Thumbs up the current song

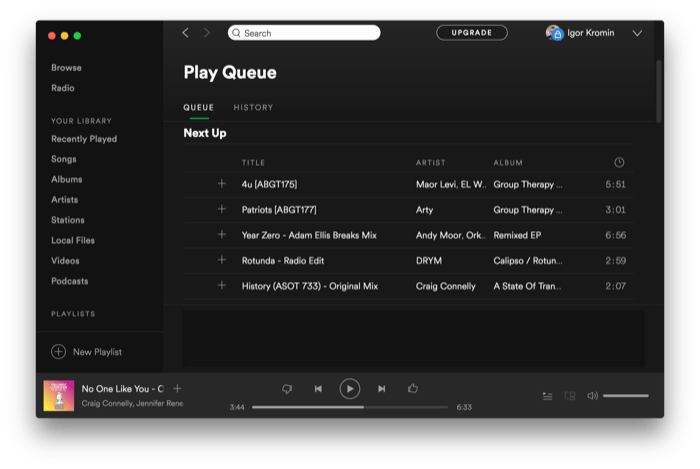412,388
